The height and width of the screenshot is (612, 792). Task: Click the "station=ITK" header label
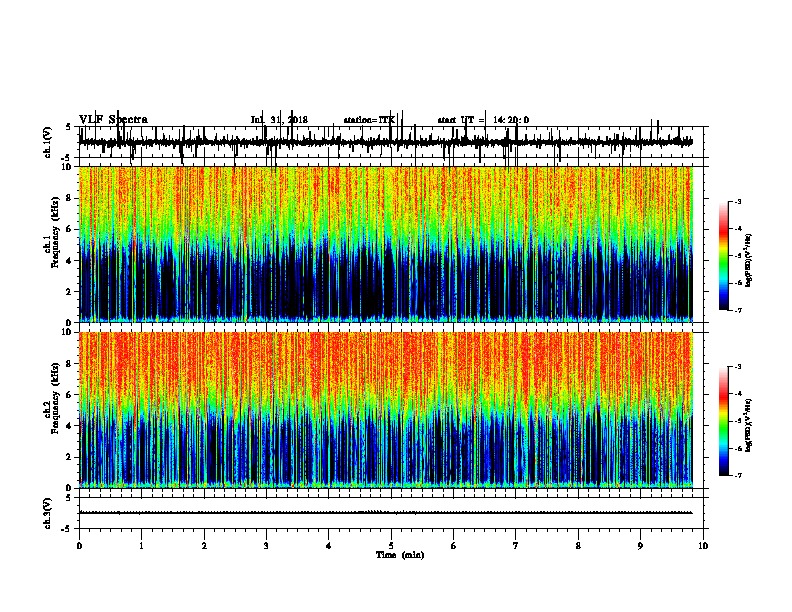pos(369,120)
